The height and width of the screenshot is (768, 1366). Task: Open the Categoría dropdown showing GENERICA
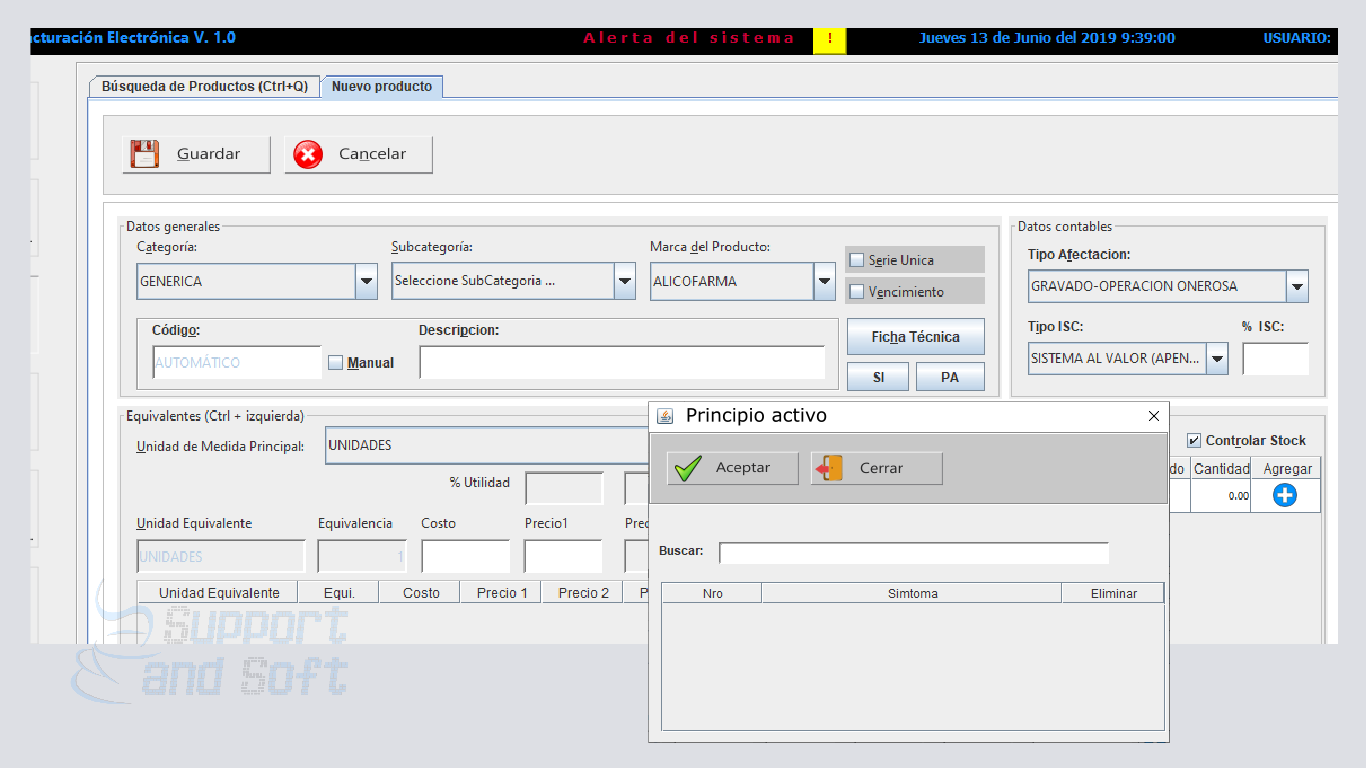(367, 282)
